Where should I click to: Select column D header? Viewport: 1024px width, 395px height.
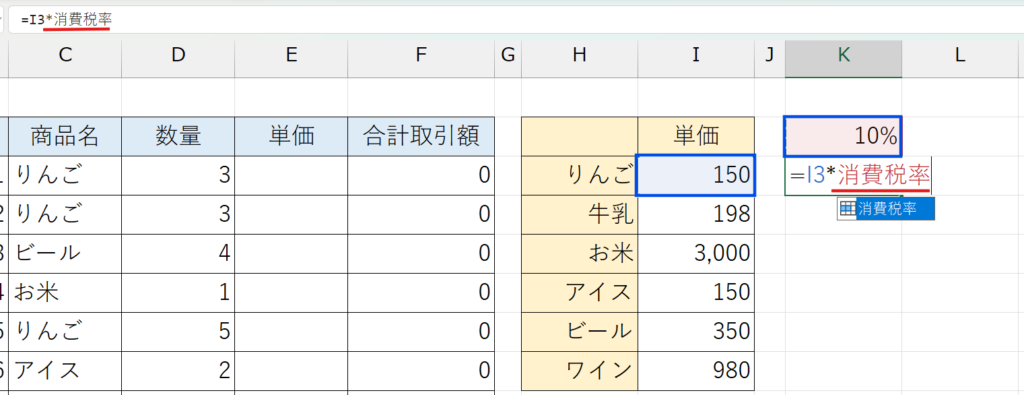point(178,55)
